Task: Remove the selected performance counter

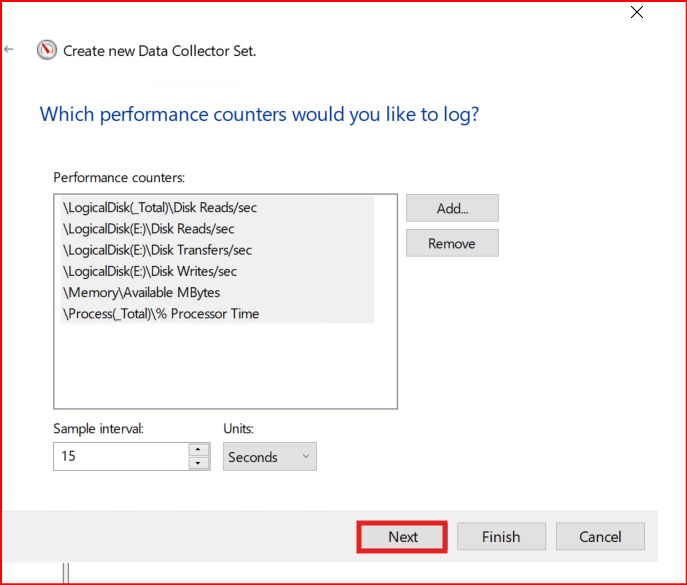Action: [452, 243]
